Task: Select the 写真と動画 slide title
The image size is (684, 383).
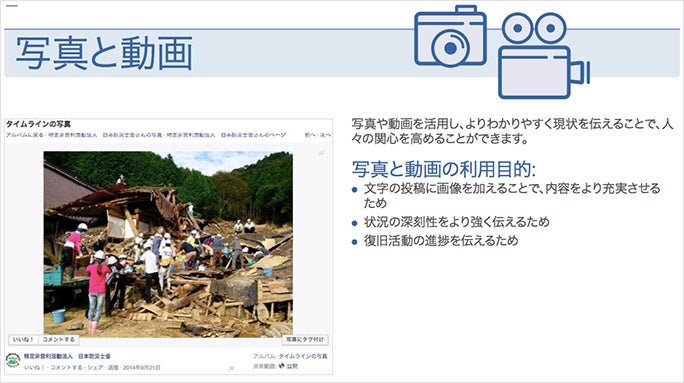Action: [104, 53]
